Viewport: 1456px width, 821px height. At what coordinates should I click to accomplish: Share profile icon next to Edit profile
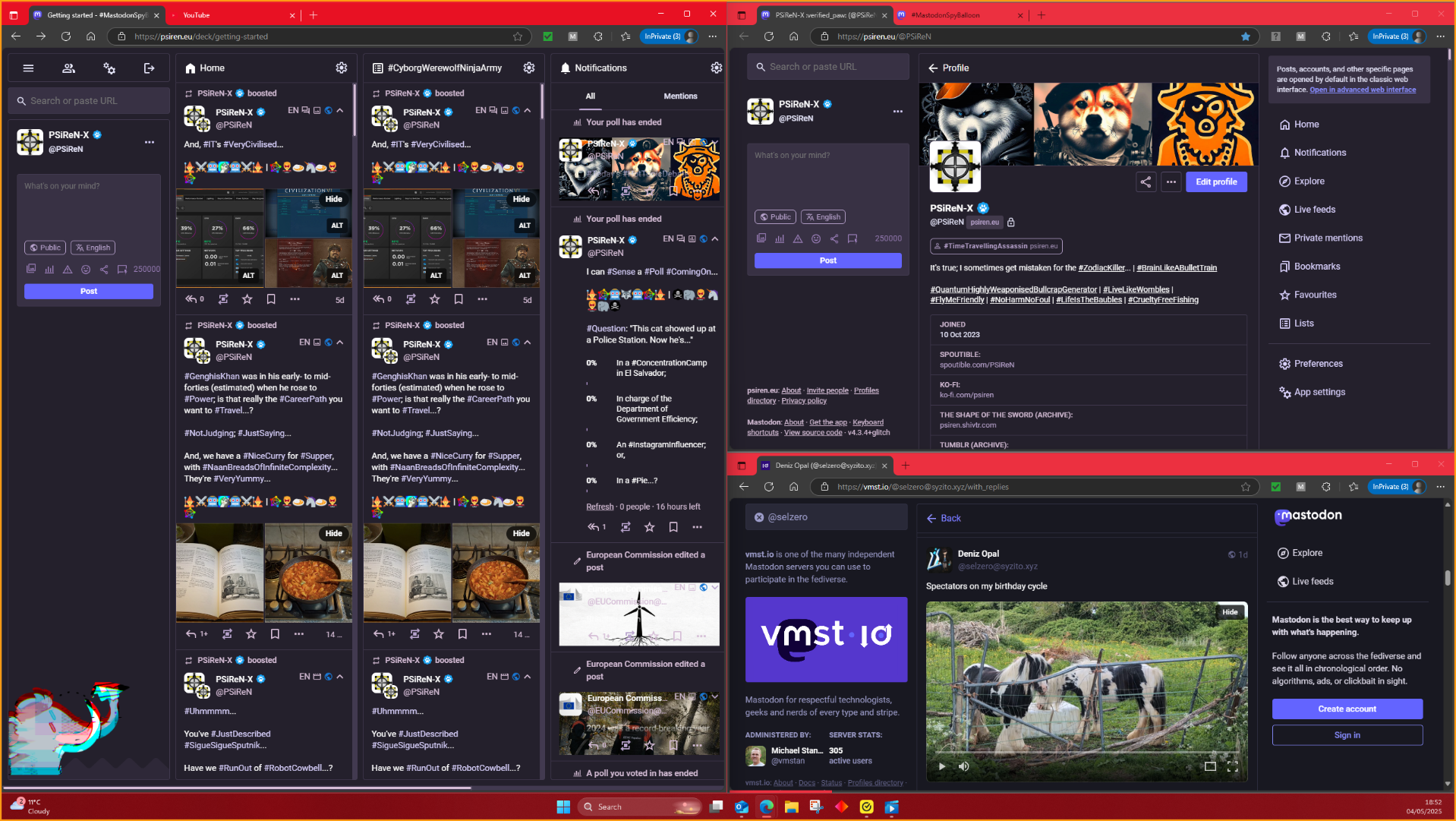(x=1146, y=182)
